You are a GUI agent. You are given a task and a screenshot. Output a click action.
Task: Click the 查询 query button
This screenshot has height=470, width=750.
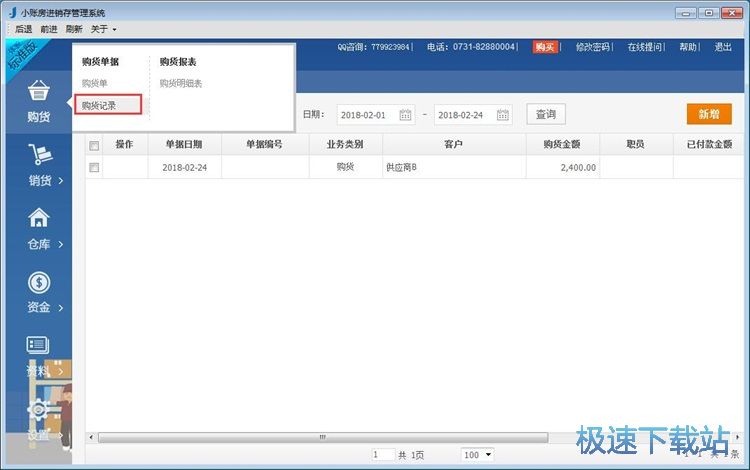546,114
